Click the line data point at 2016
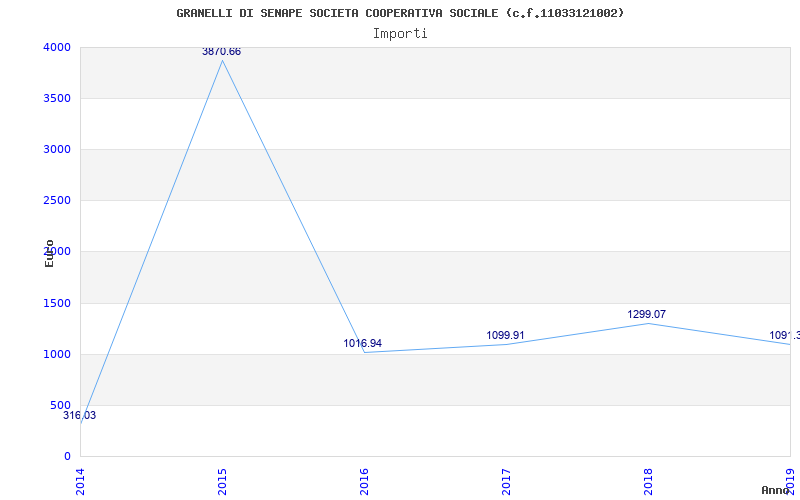Image resolution: width=800 pixels, height=500 pixels. (x=364, y=353)
